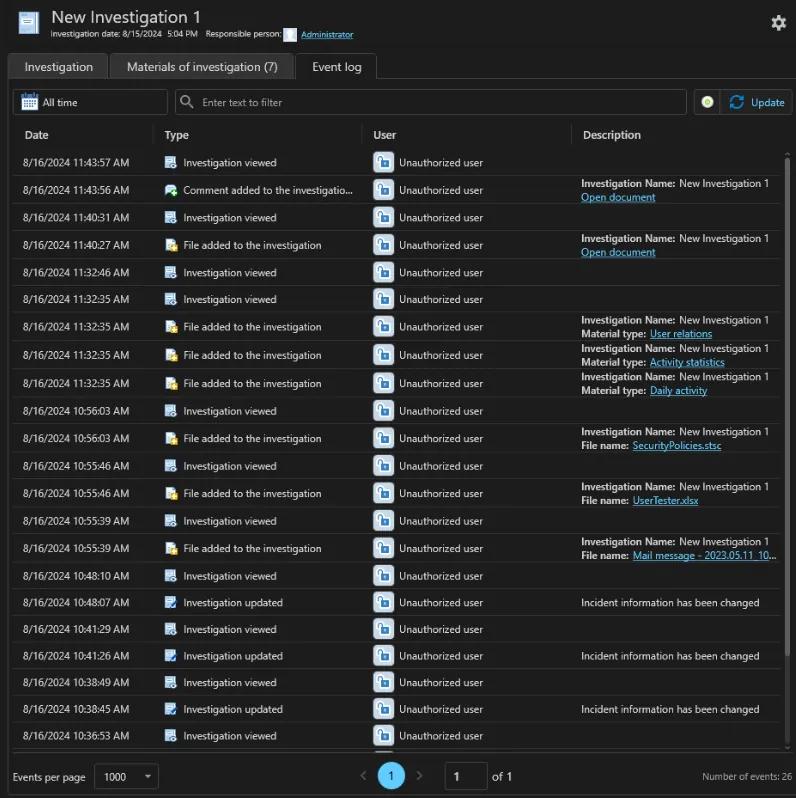The height and width of the screenshot is (798, 796).
Task: Open the Daily activity material link
Action: (x=678, y=391)
